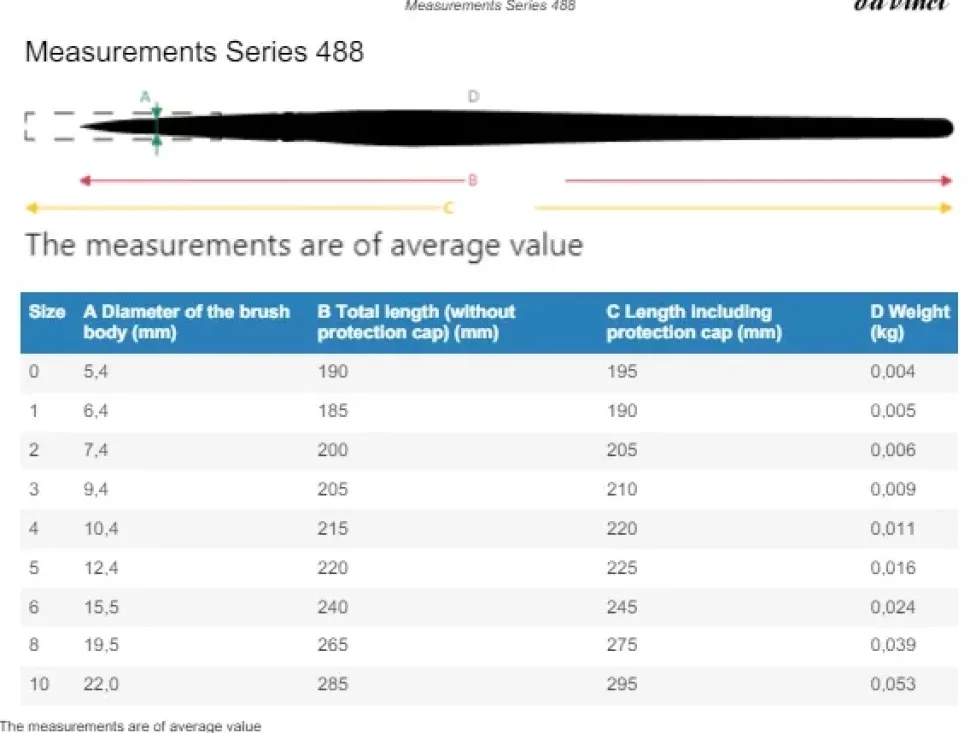
Task: Select the "A Diameter of the brush body" header
Action: 186,322
